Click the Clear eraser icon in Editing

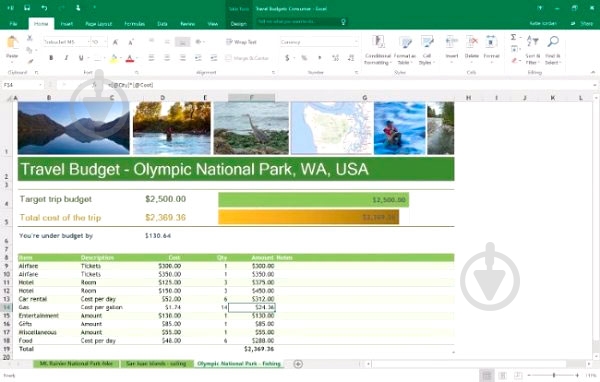coord(514,60)
